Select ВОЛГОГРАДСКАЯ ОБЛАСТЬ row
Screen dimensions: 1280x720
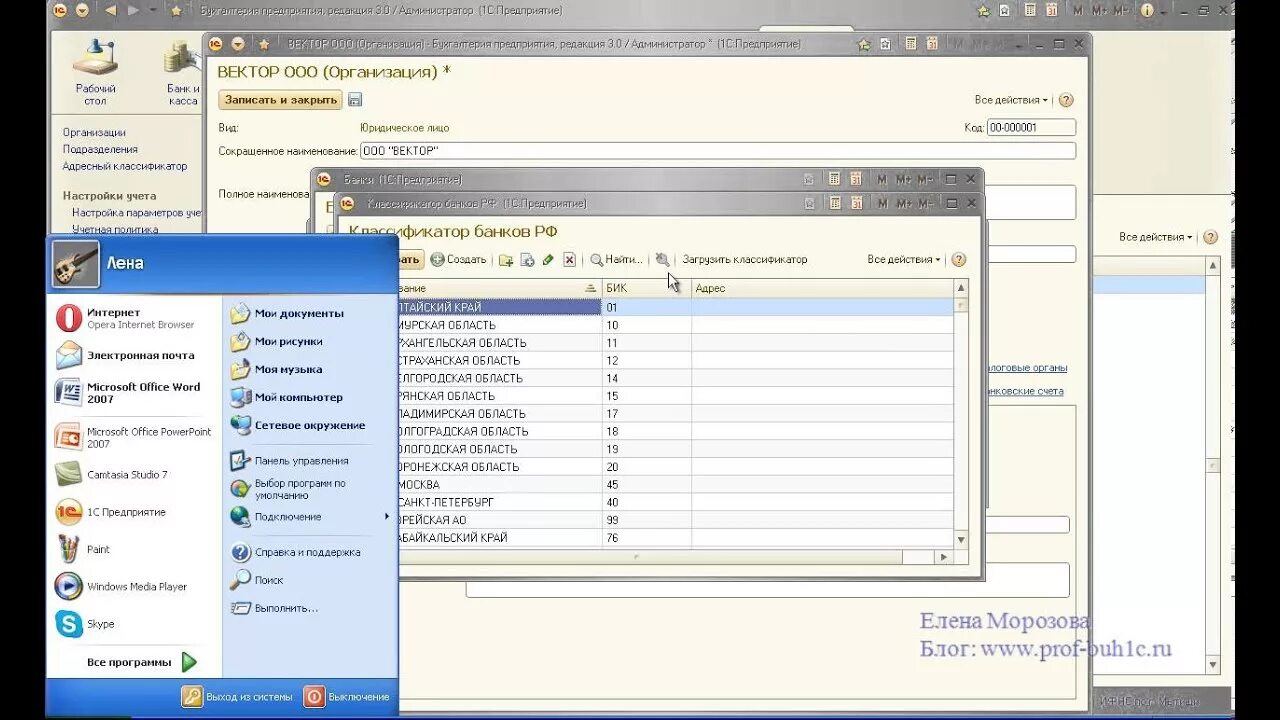[x=675, y=431]
